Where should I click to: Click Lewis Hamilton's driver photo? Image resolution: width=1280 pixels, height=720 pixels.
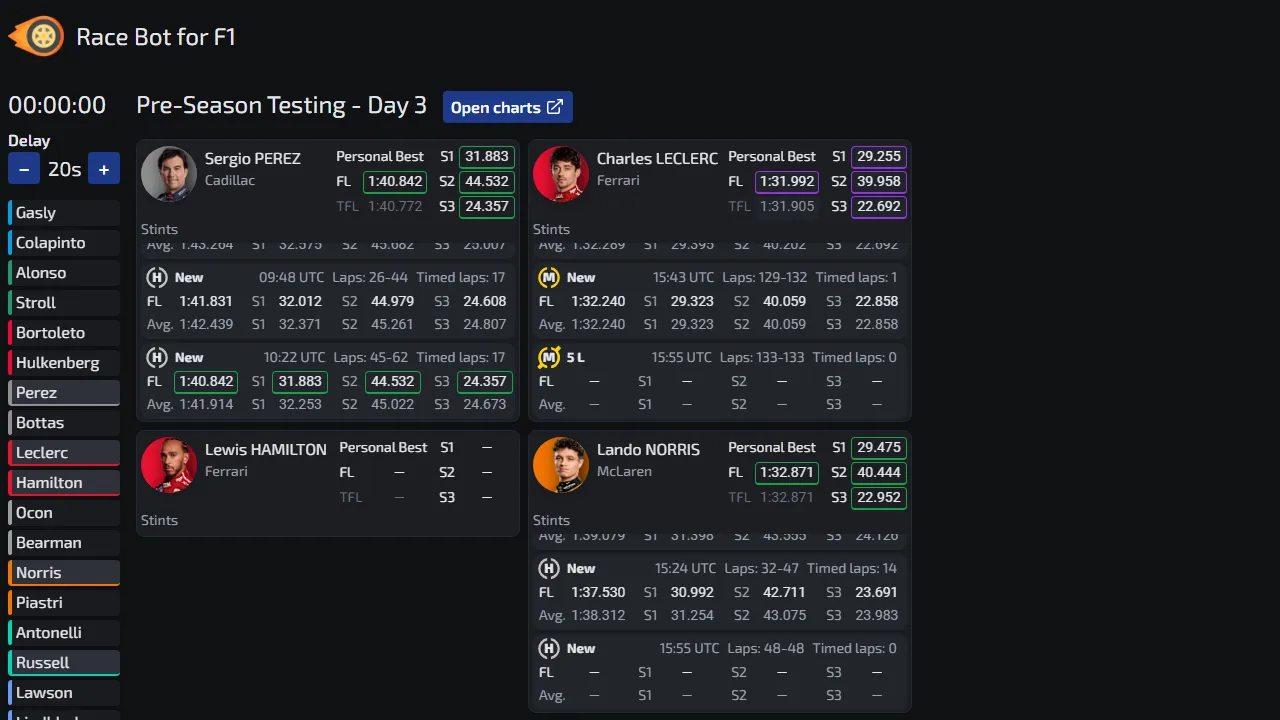[x=169, y=465]
